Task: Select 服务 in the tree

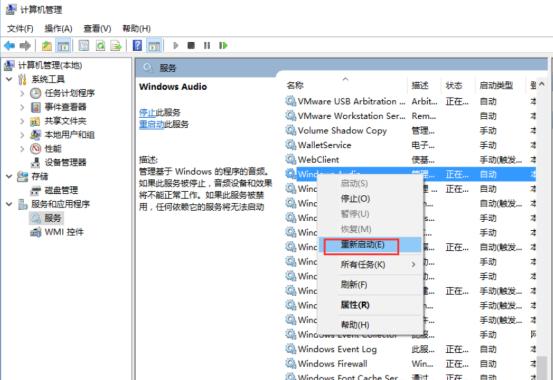Action: (x=53, y=218)
